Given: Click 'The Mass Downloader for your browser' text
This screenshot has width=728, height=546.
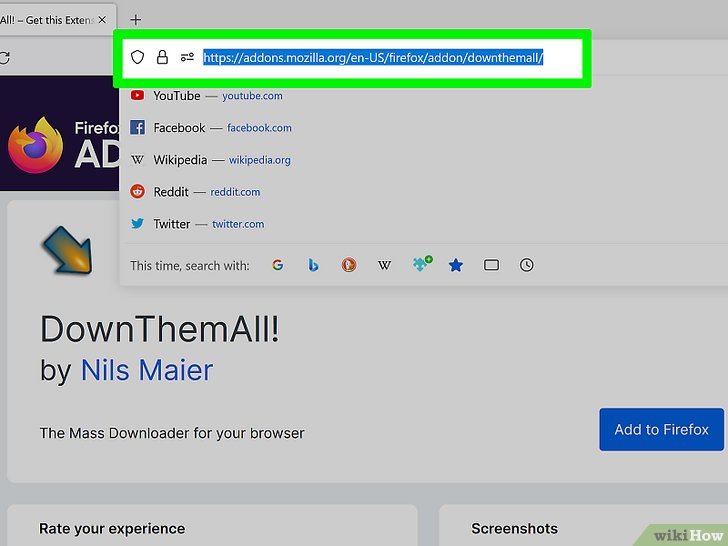Looking at the screenshot, I should [172, 433].
